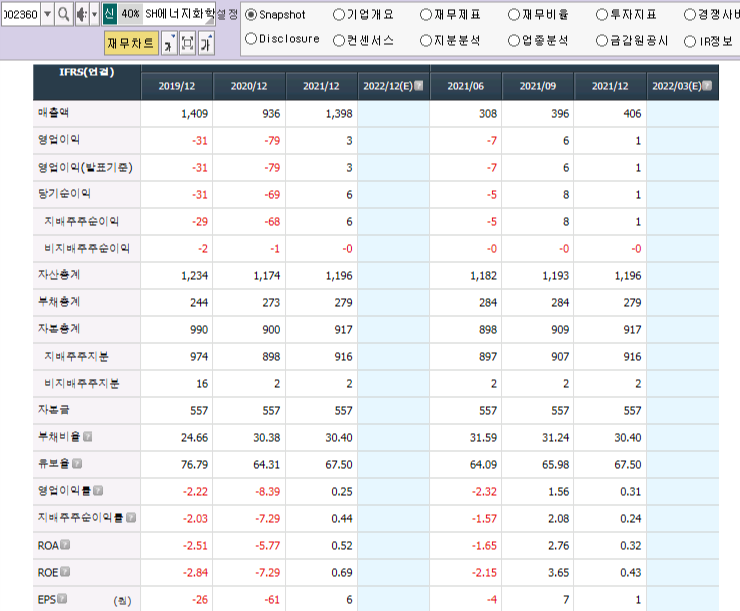This screenshot has width=740, height=611.
Task: Click 2019/12 매출액 value 1,409
Action: (194, 114)
